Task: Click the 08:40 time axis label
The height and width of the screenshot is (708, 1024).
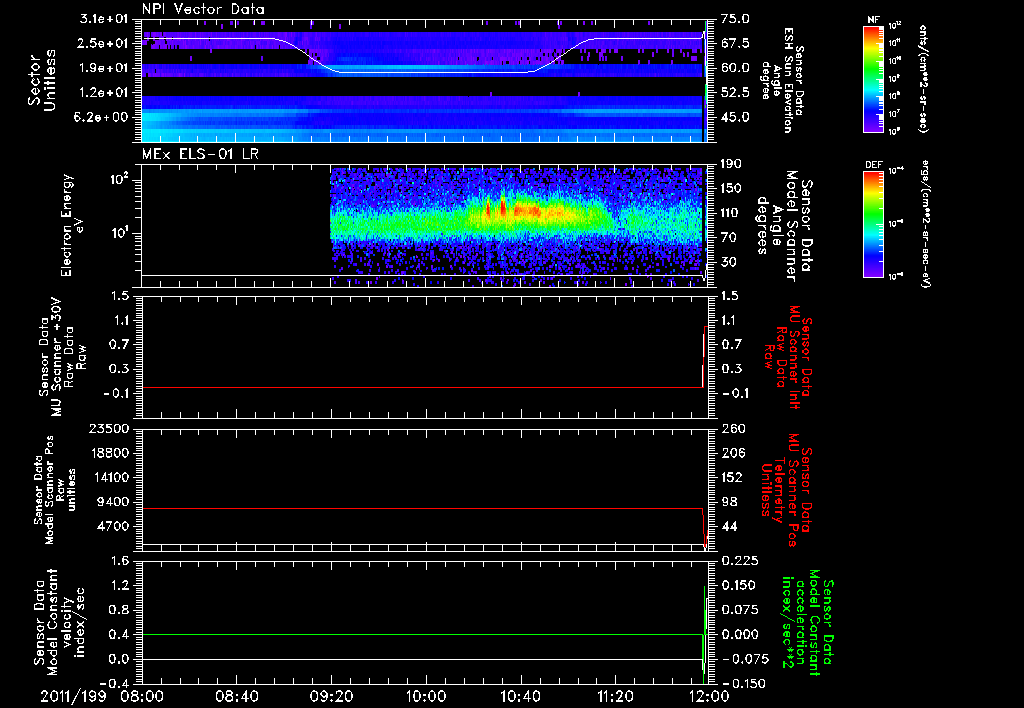Action: tap(237, 696)
